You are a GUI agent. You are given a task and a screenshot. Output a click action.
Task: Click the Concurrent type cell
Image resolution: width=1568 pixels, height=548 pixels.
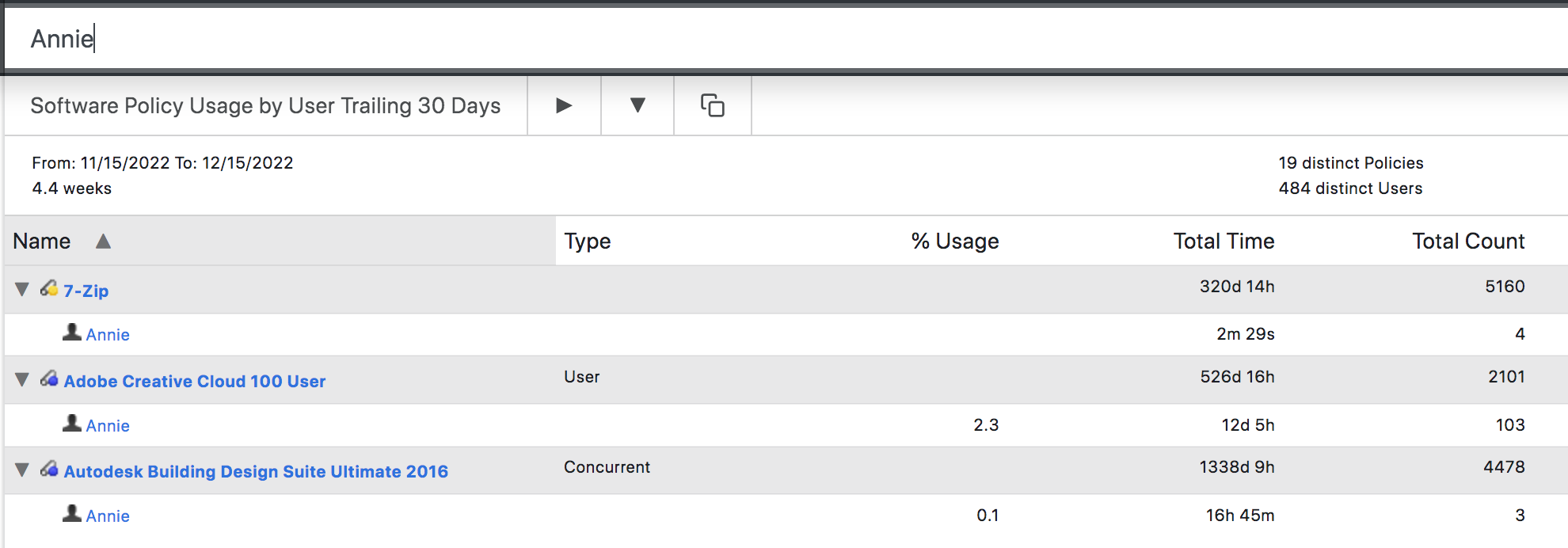pos(607,467)
